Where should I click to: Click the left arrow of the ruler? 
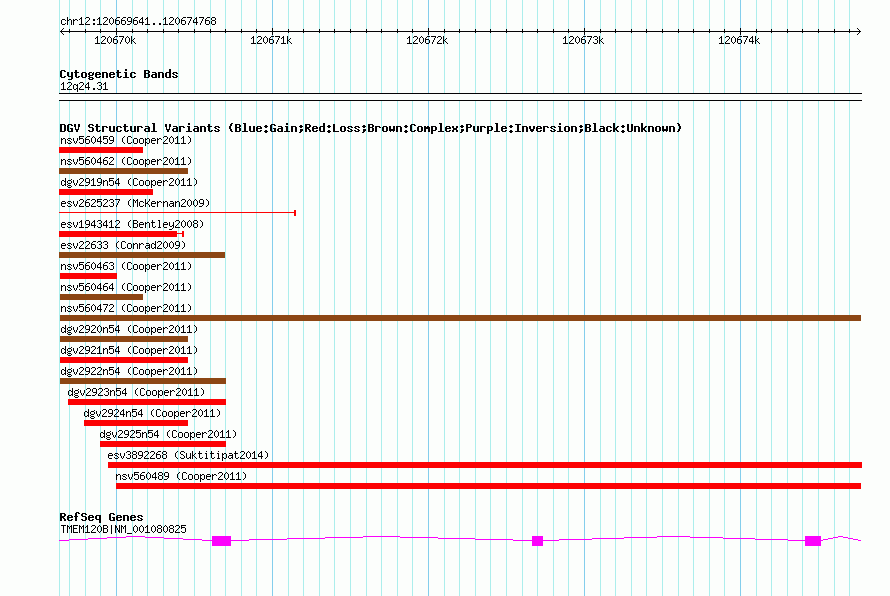pos(62,31)
